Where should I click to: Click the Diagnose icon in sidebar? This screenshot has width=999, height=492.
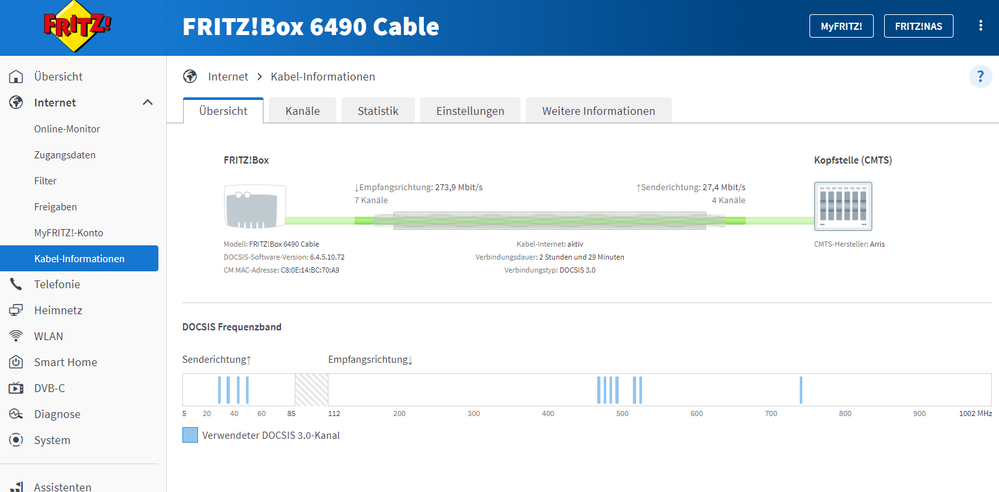click(x=15, y=414)
